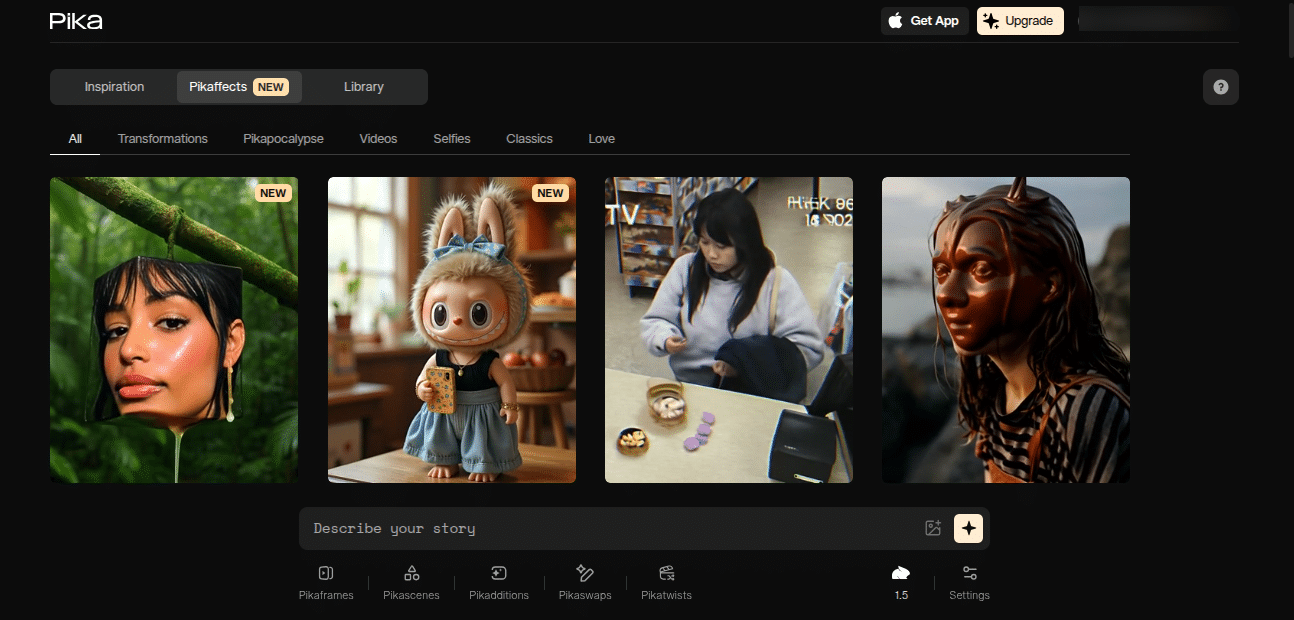The width and height of the screenshot is (1294, 620).
Task: Click the Pika logo
Action: tap(76, 21)
